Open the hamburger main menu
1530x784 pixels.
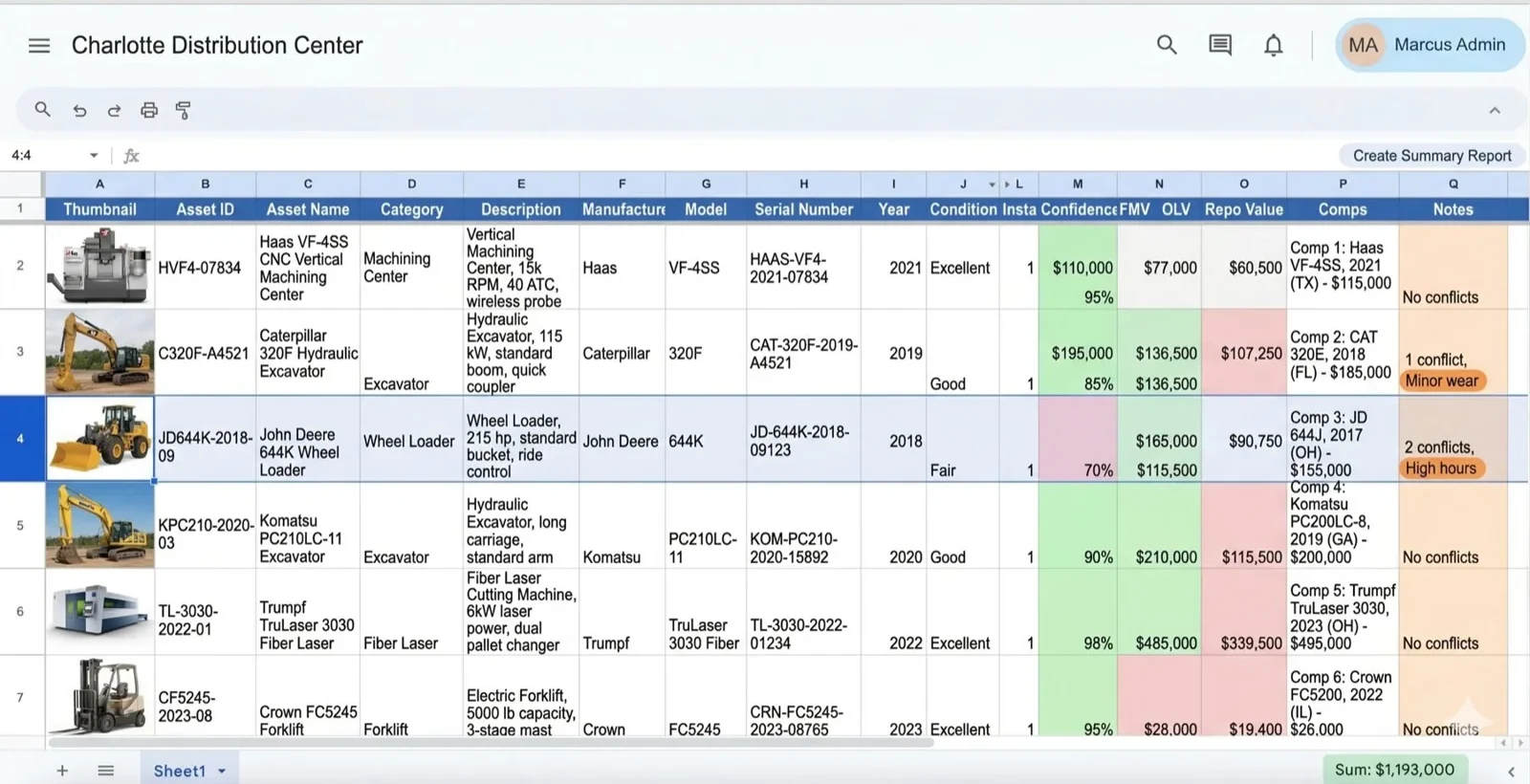39,45
